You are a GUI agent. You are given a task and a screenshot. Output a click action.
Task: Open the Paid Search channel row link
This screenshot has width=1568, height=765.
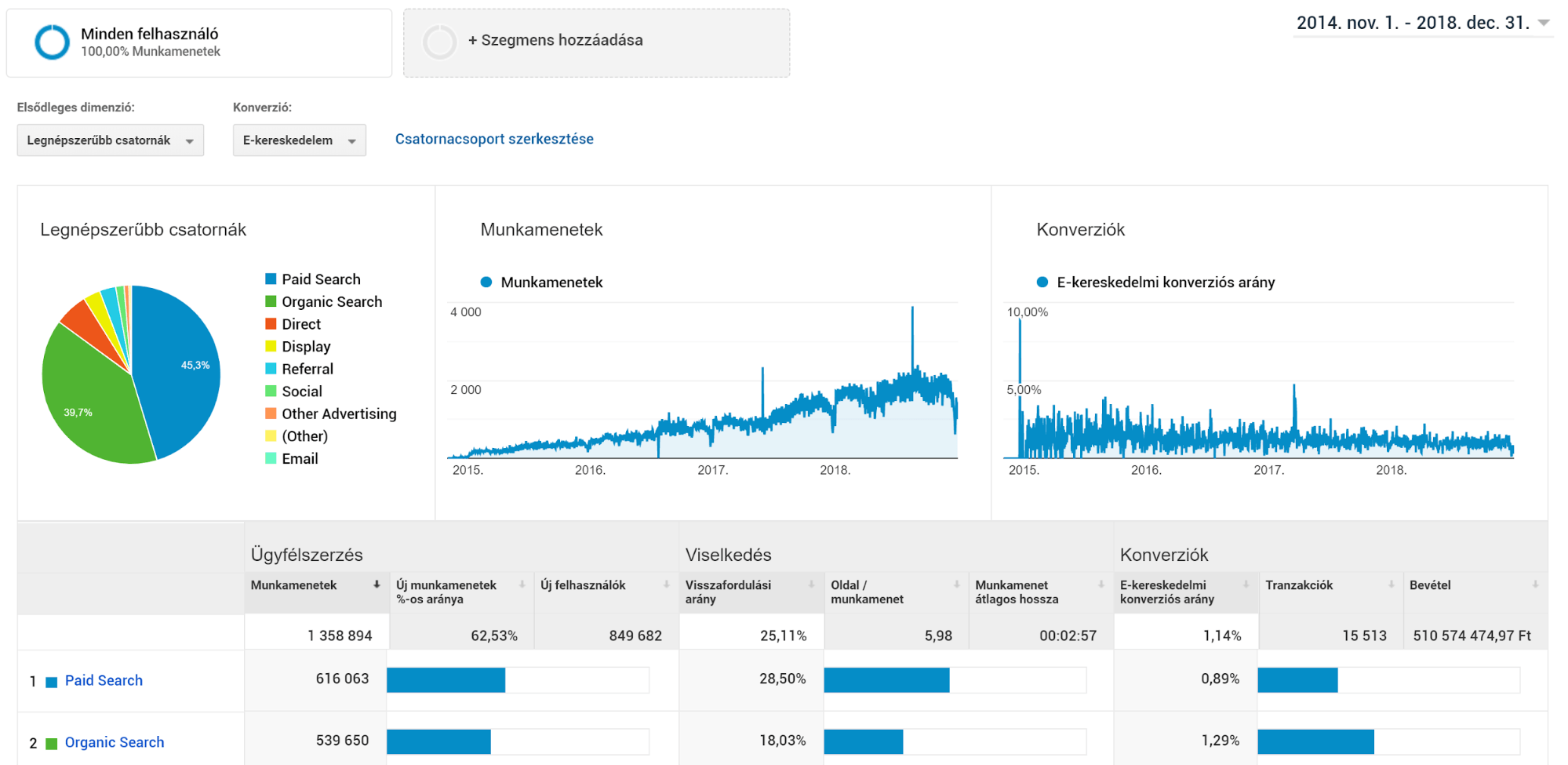tap(104, 680)
